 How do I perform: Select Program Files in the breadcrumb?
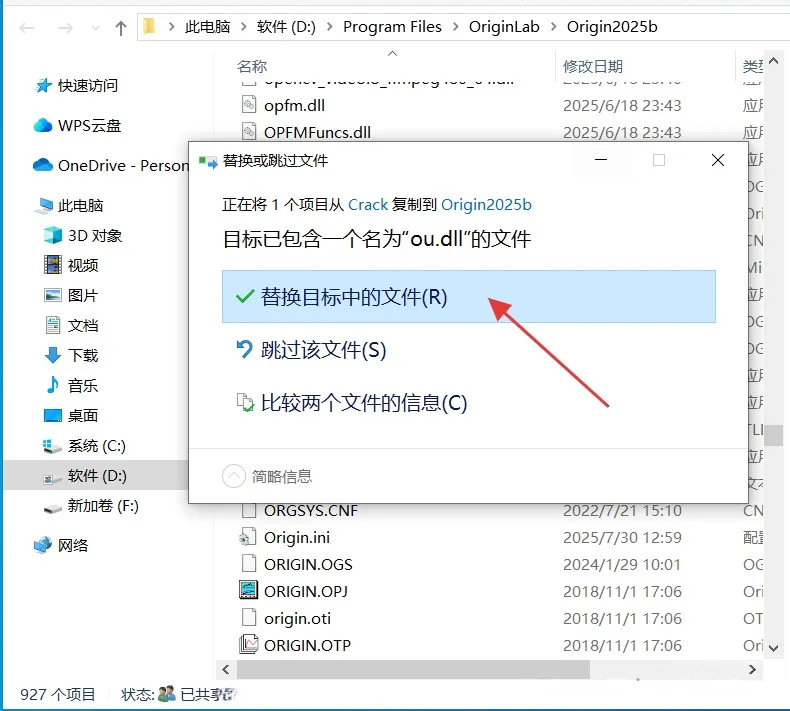tap(392, 27)
